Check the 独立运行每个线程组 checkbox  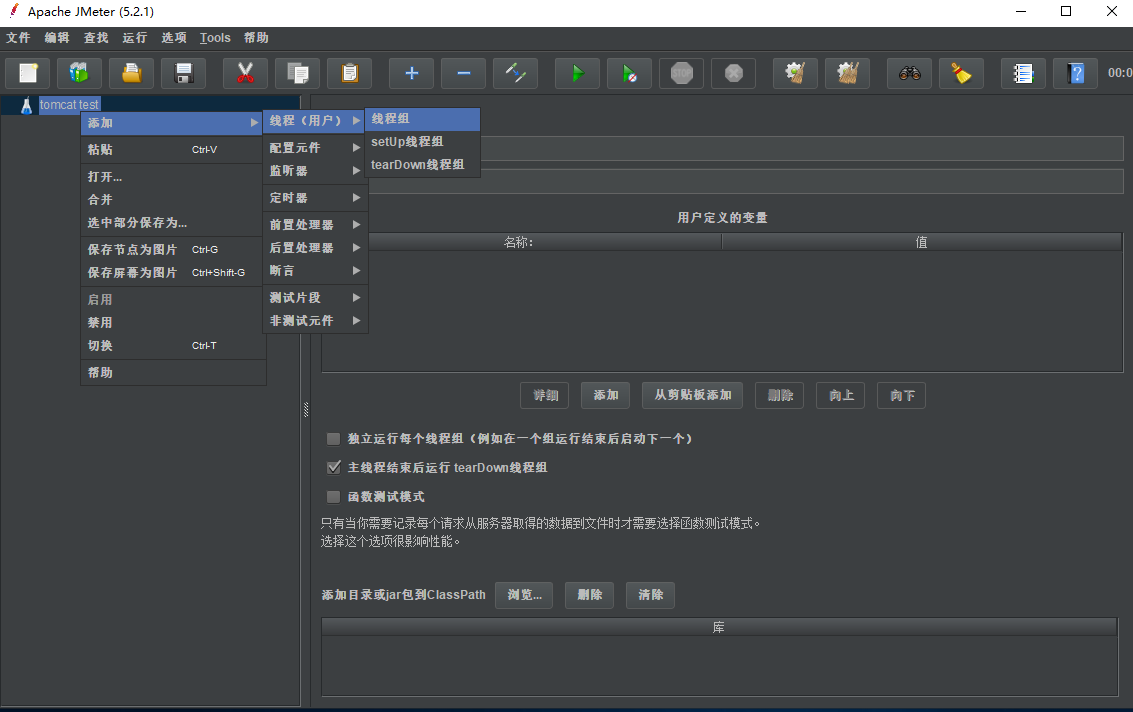333,438
